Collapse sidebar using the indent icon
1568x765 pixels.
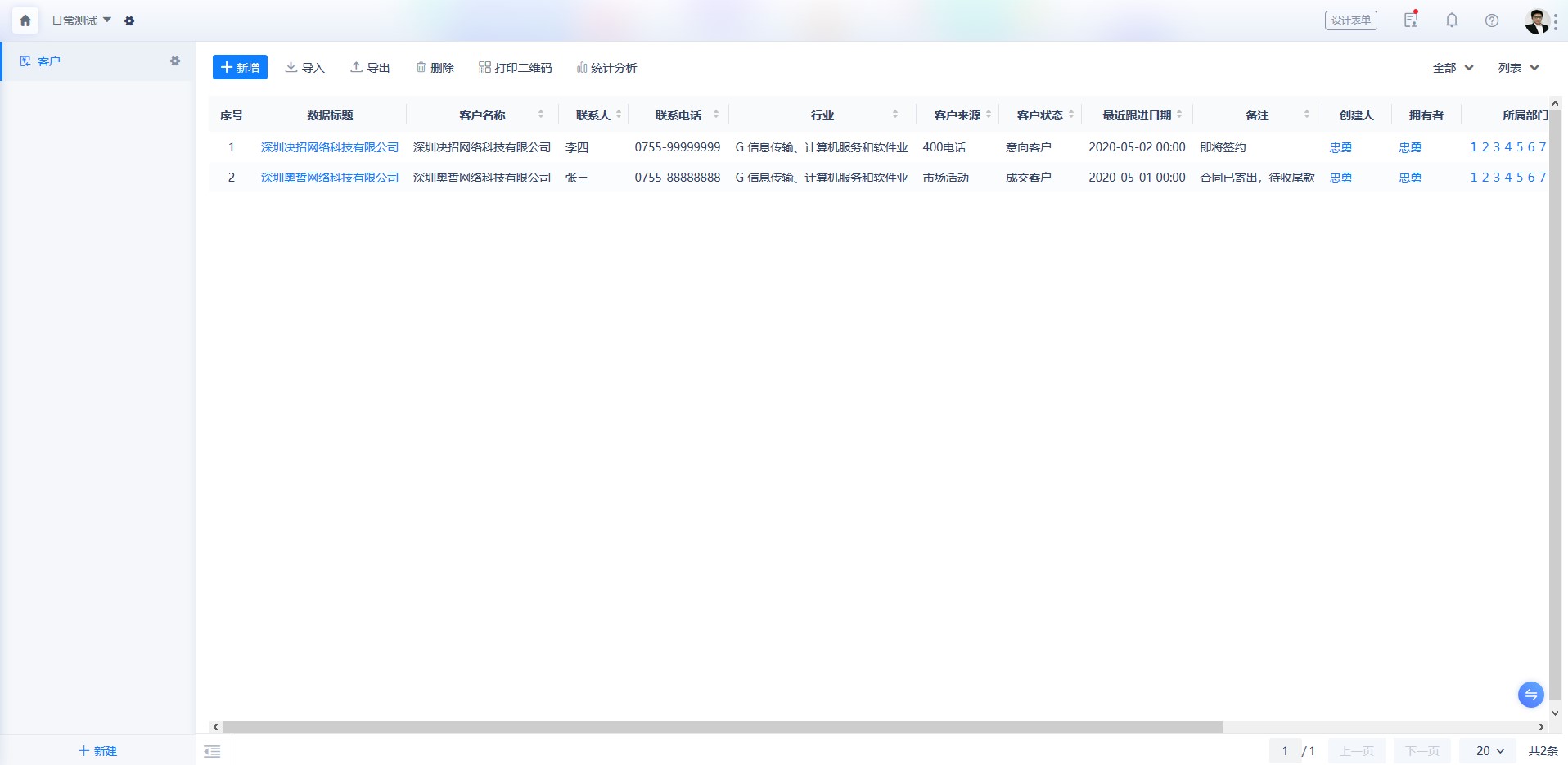click(212, 751)
